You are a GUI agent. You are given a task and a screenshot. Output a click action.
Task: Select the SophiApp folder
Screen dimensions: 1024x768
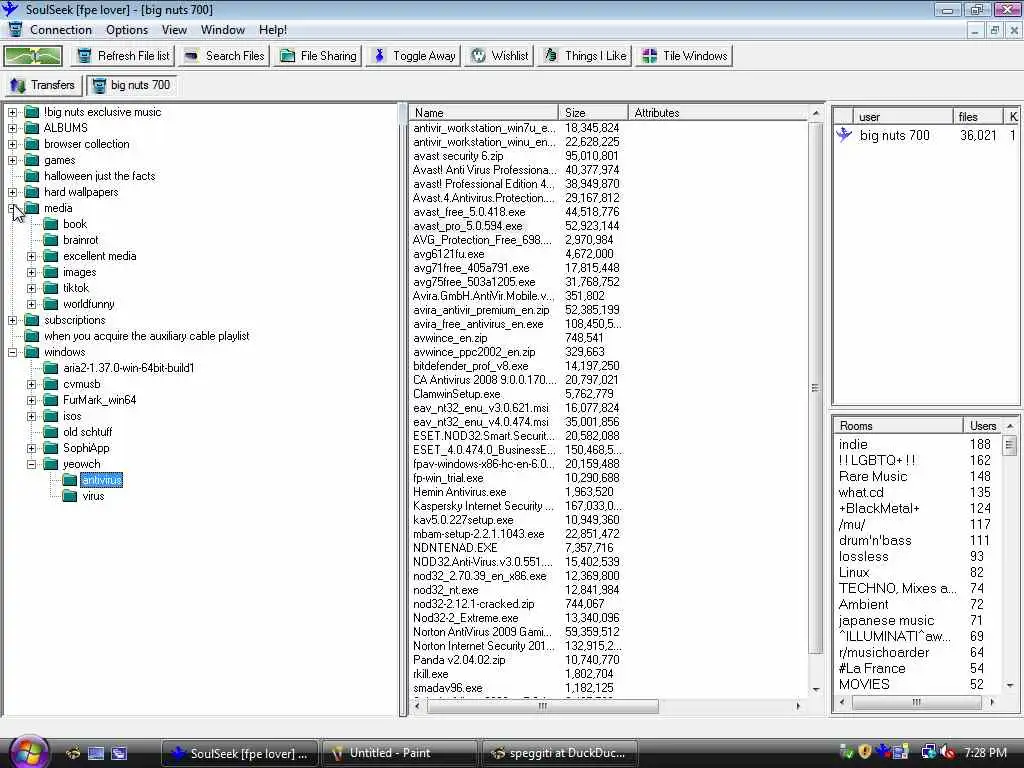[x=86, y=448]
